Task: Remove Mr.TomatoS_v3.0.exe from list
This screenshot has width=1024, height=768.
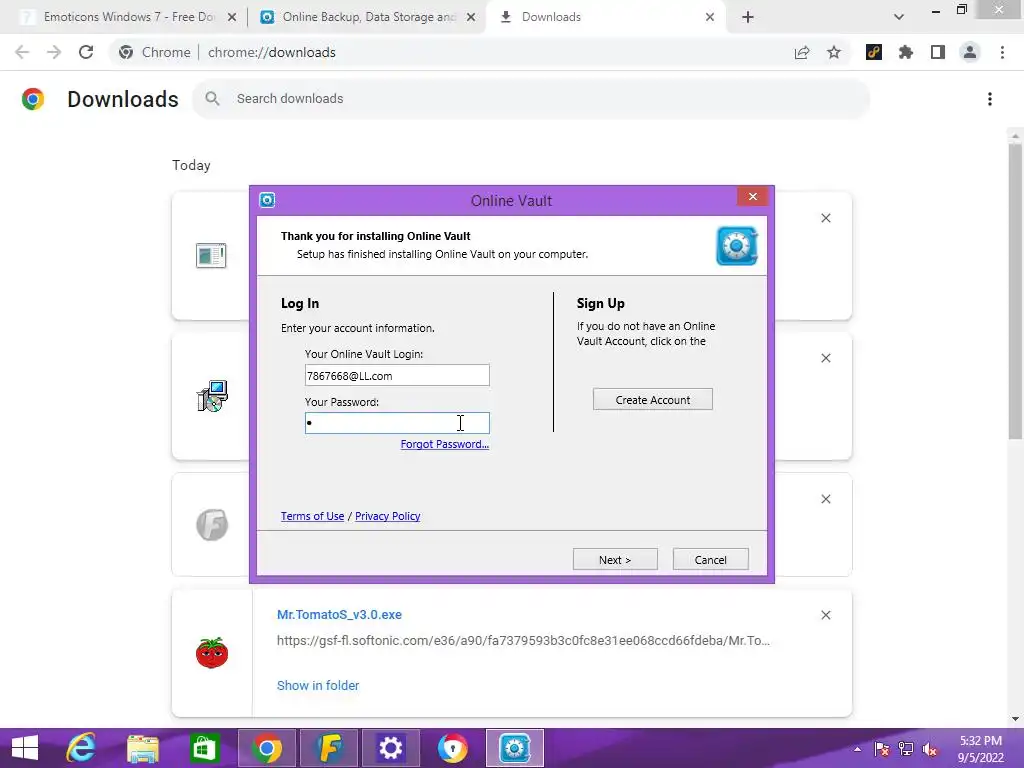Action: [825, 615]
